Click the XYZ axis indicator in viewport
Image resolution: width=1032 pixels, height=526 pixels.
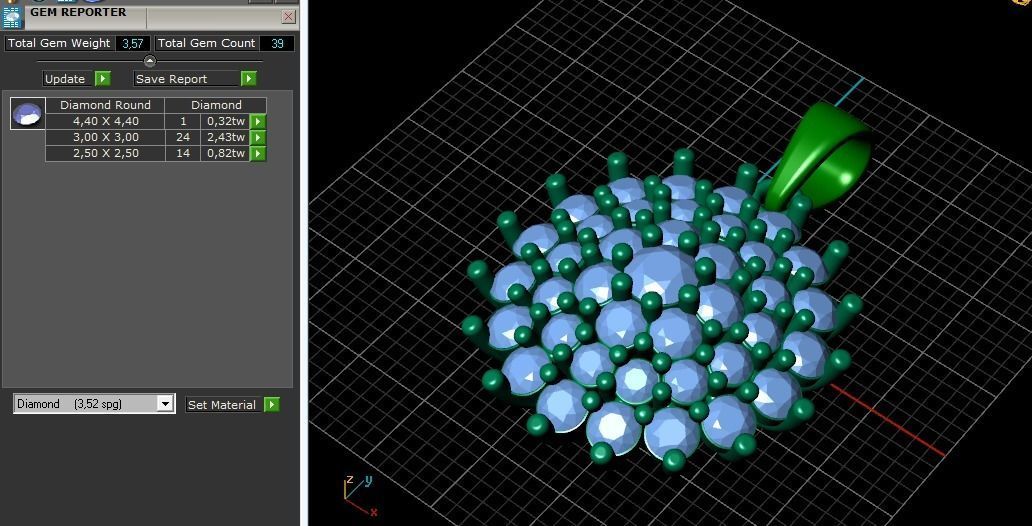tap(360, 495)
